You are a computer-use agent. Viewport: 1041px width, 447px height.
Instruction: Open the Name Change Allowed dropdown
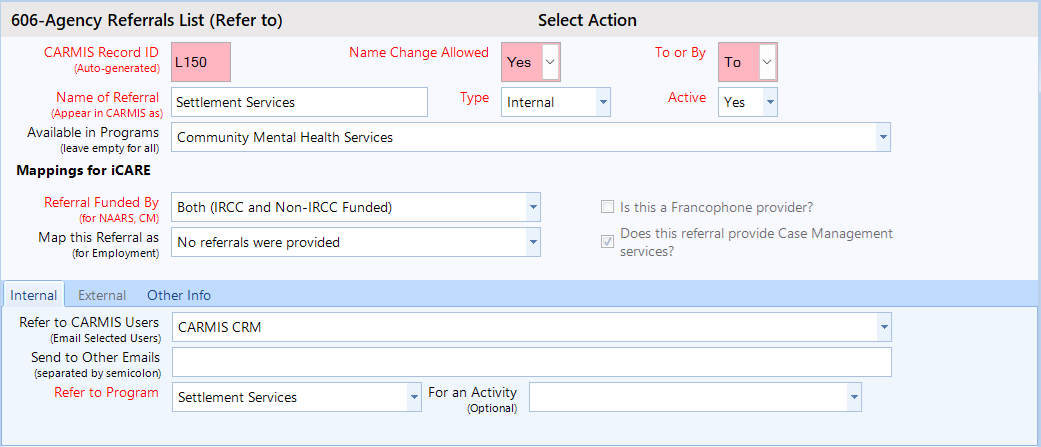[551, 62]
